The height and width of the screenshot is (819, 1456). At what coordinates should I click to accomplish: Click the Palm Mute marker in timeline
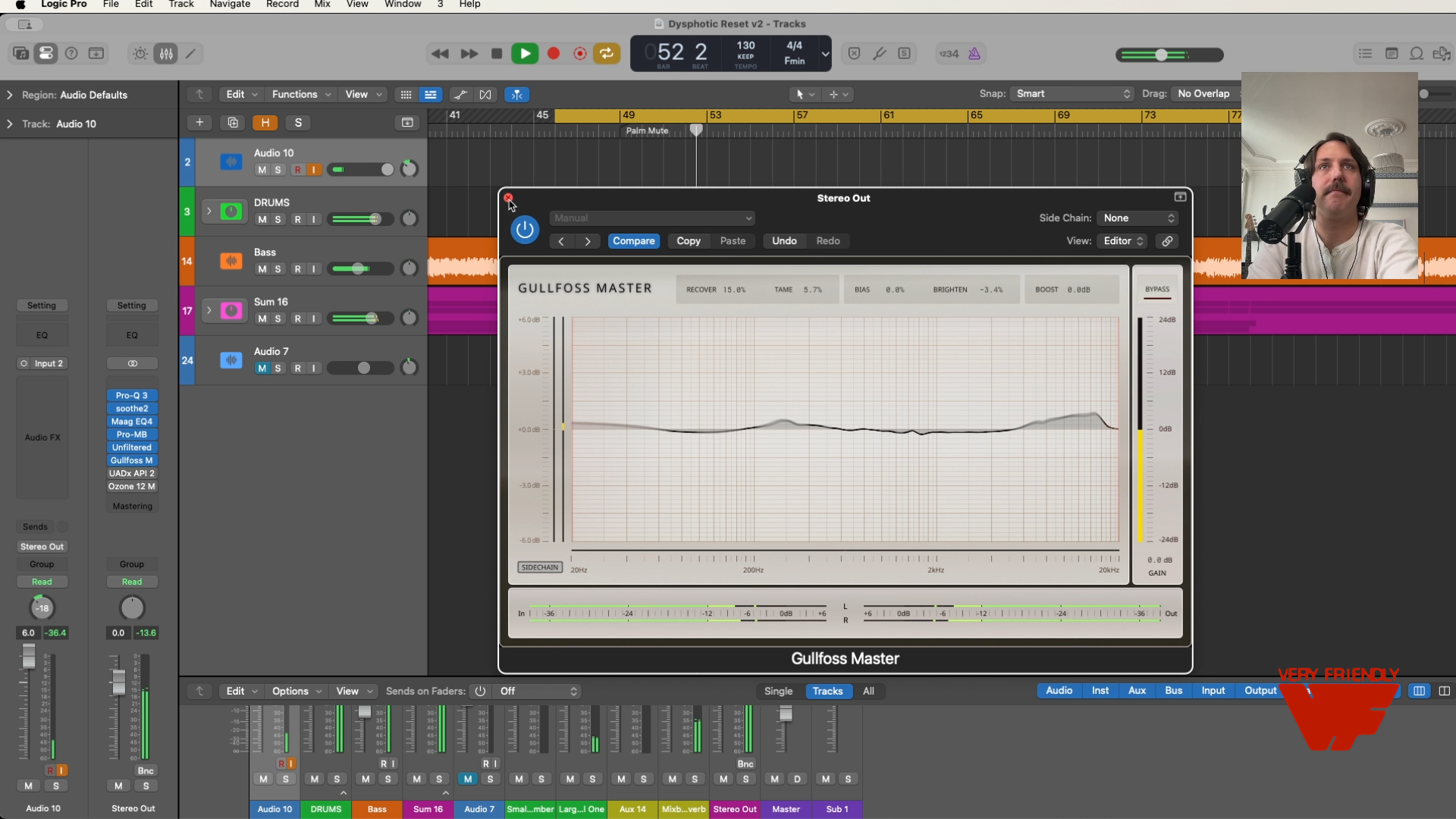click(x=647, y=131)
